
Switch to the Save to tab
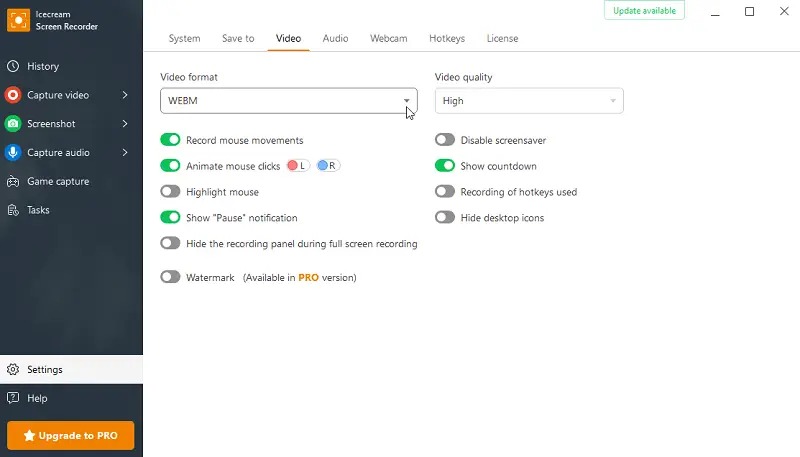click(x=238, y=38)
